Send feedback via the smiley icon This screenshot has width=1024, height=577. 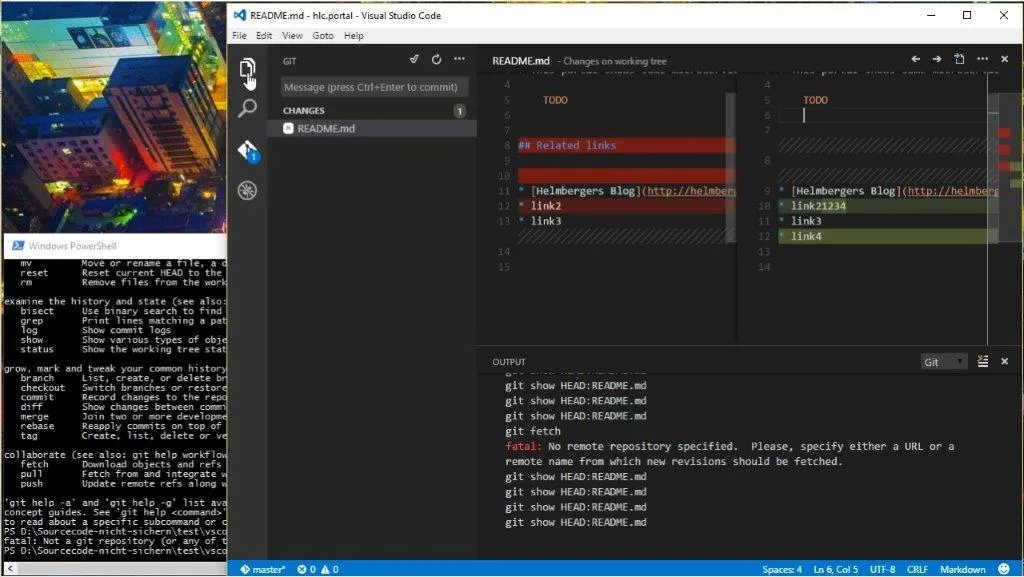click(x=1004, y=569)
